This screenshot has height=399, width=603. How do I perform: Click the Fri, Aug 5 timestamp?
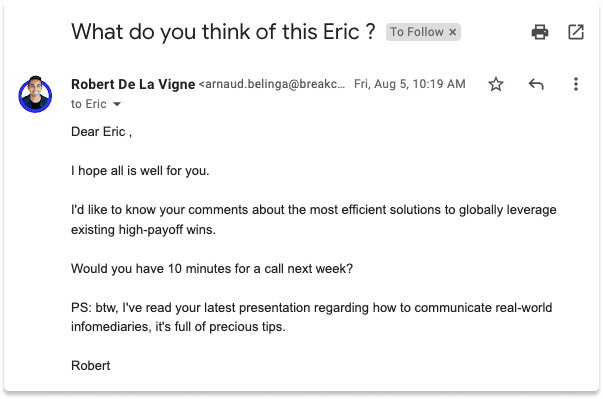tap(410, 84)
